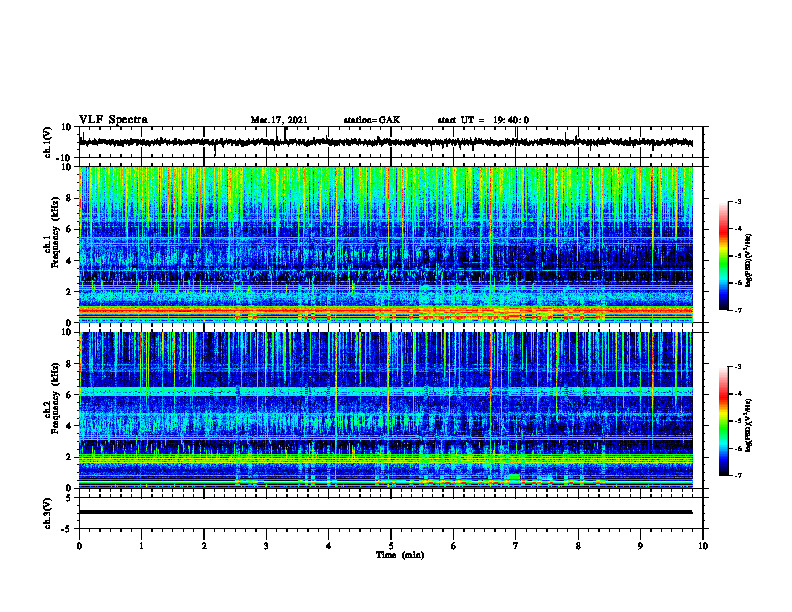This screenshot has height=612, width=792.
Task: Click the "ch.1(V)" waveform axis label
Action: (48, 142)
